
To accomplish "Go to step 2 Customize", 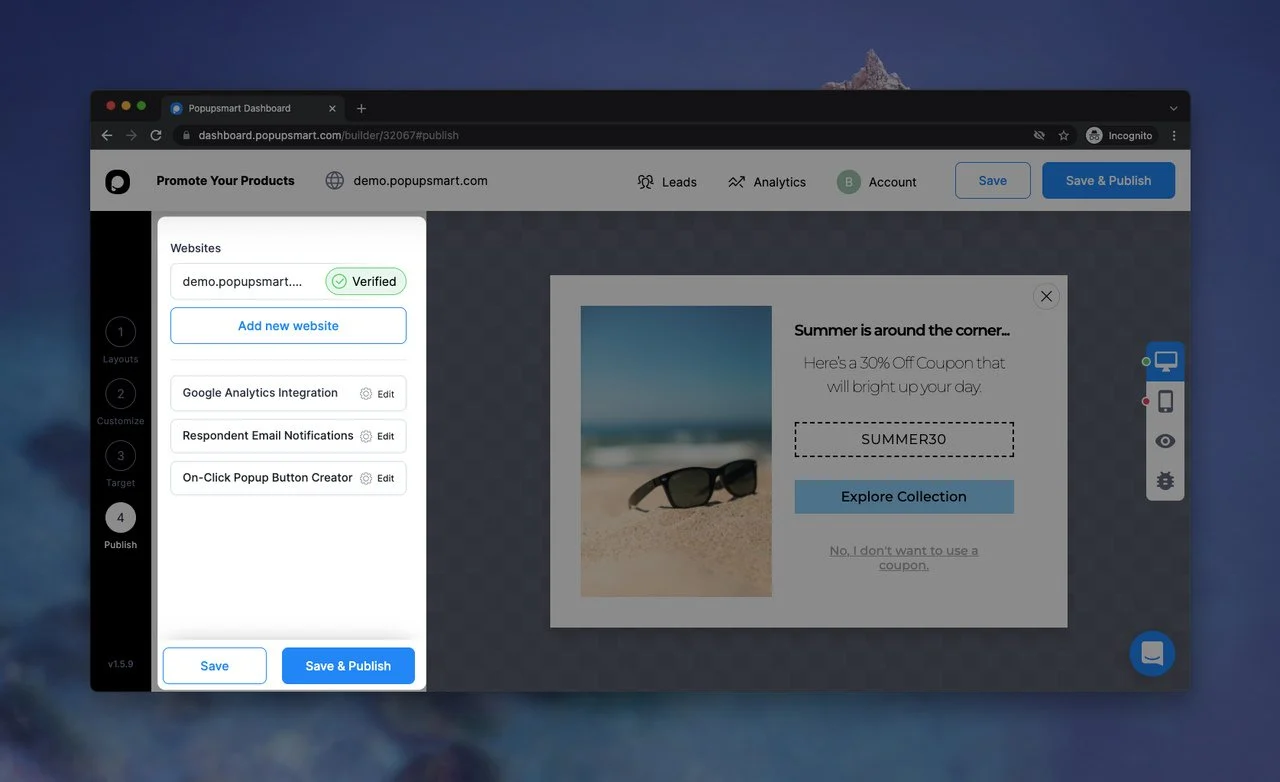I will pyautogui.click(x=121, y=394).
